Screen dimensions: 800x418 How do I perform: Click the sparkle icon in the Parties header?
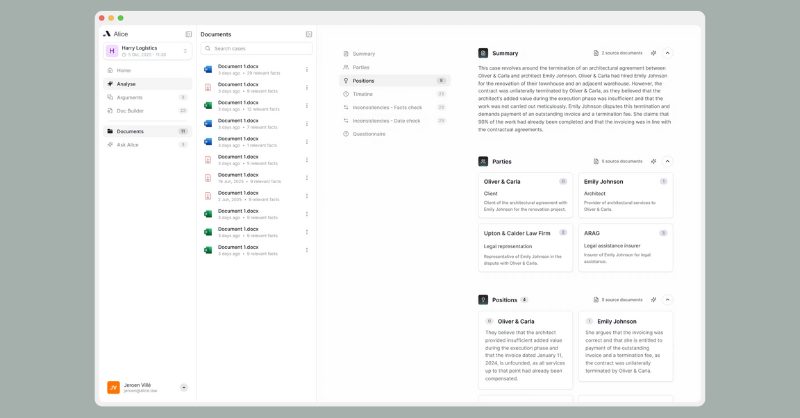[x=653, y=160]
